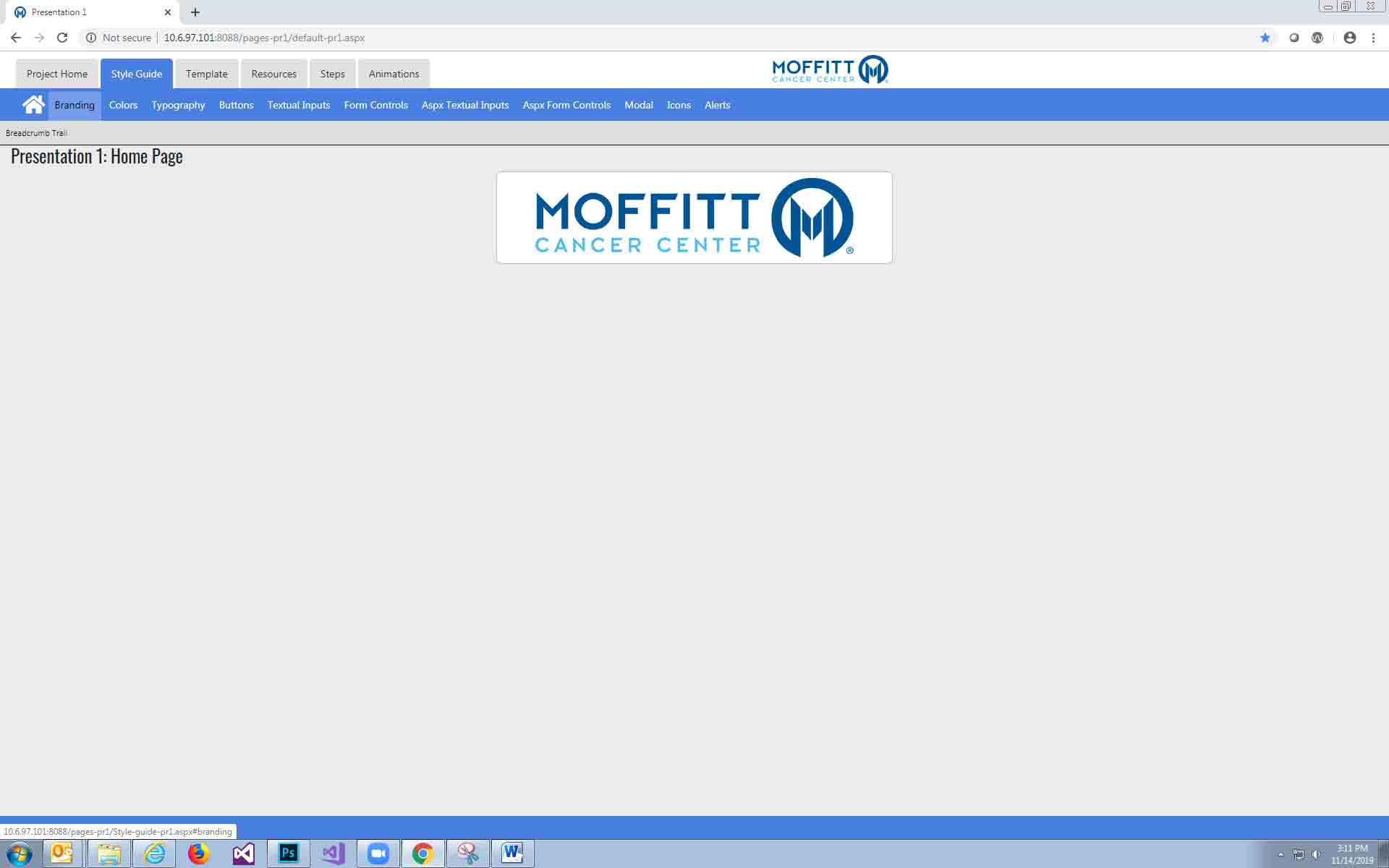Click the bookmark star icon
1389x868 pixels.
(1265, 38)
